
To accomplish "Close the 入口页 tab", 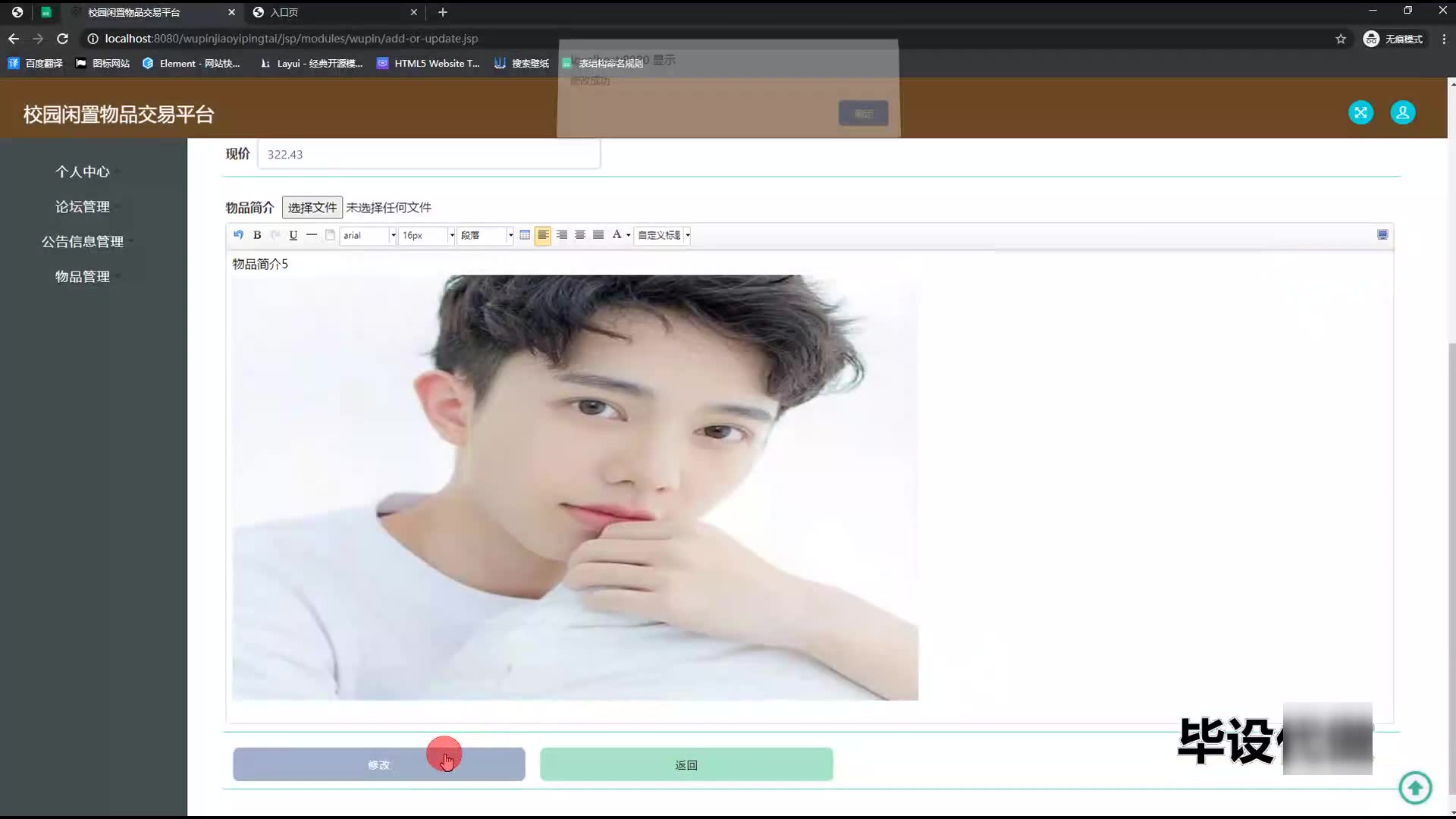I will [413, 12].
